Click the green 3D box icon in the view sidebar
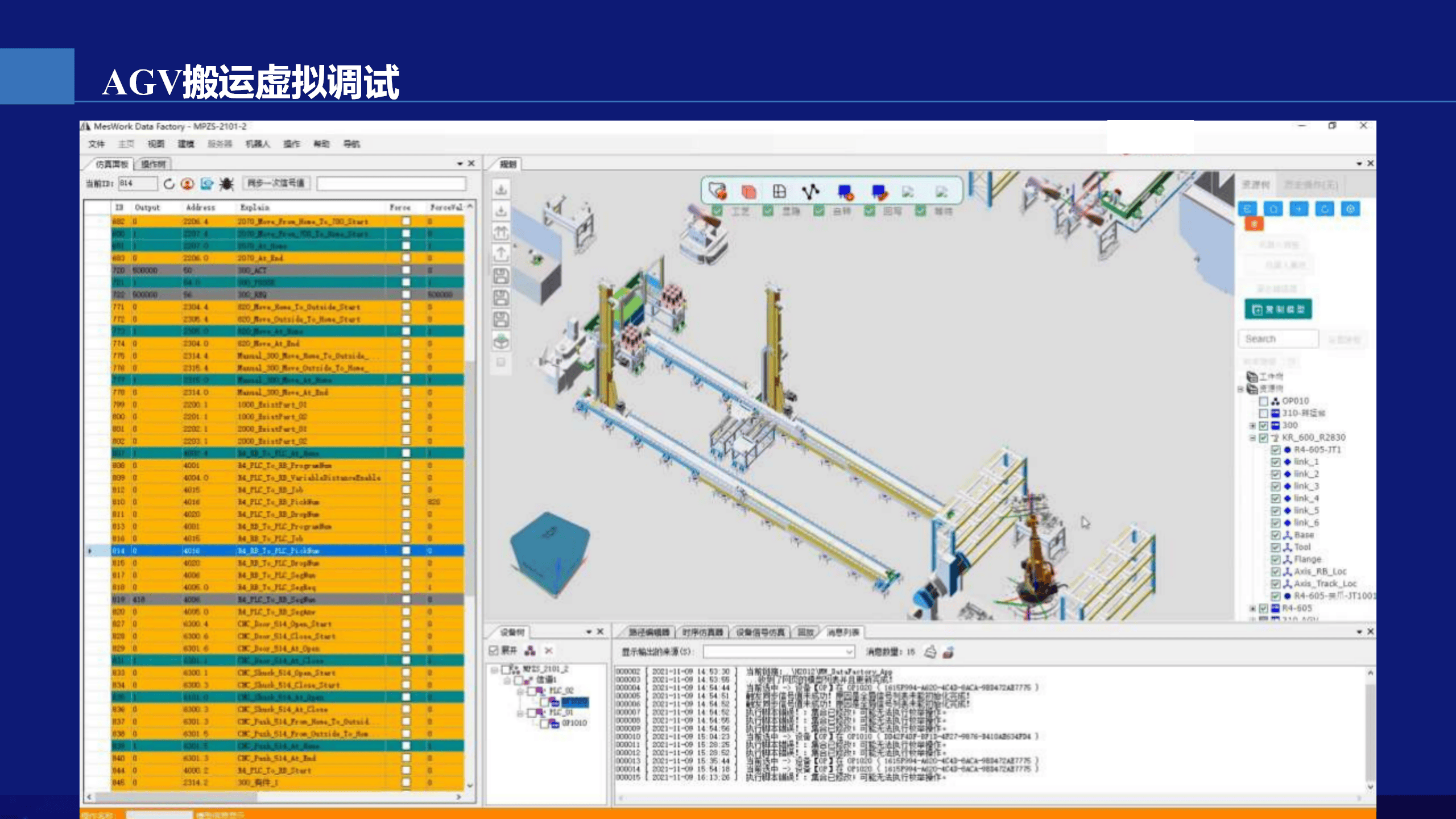The height and width of the screenshot is (819, 1456). [x=500, y=341]
